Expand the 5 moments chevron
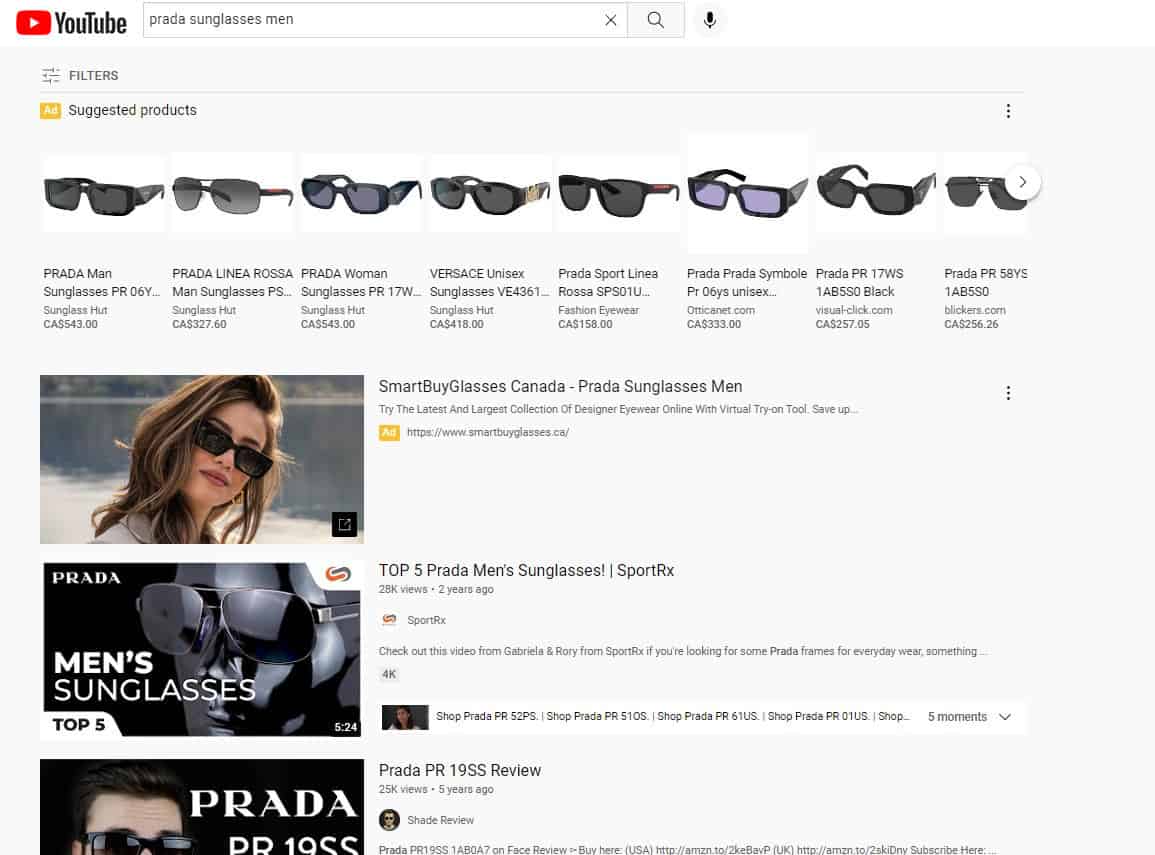 pyautogui.click(x=1005, y=717)
